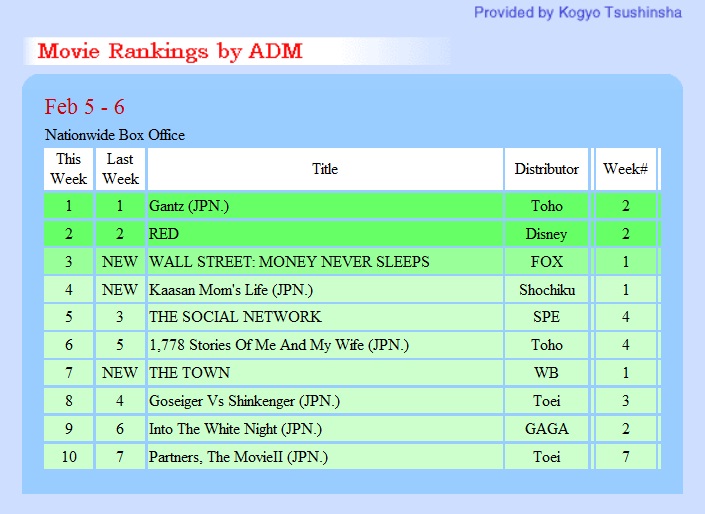
Task: Click the 'Nationwide Box Office' label
Action: (115, 135)
